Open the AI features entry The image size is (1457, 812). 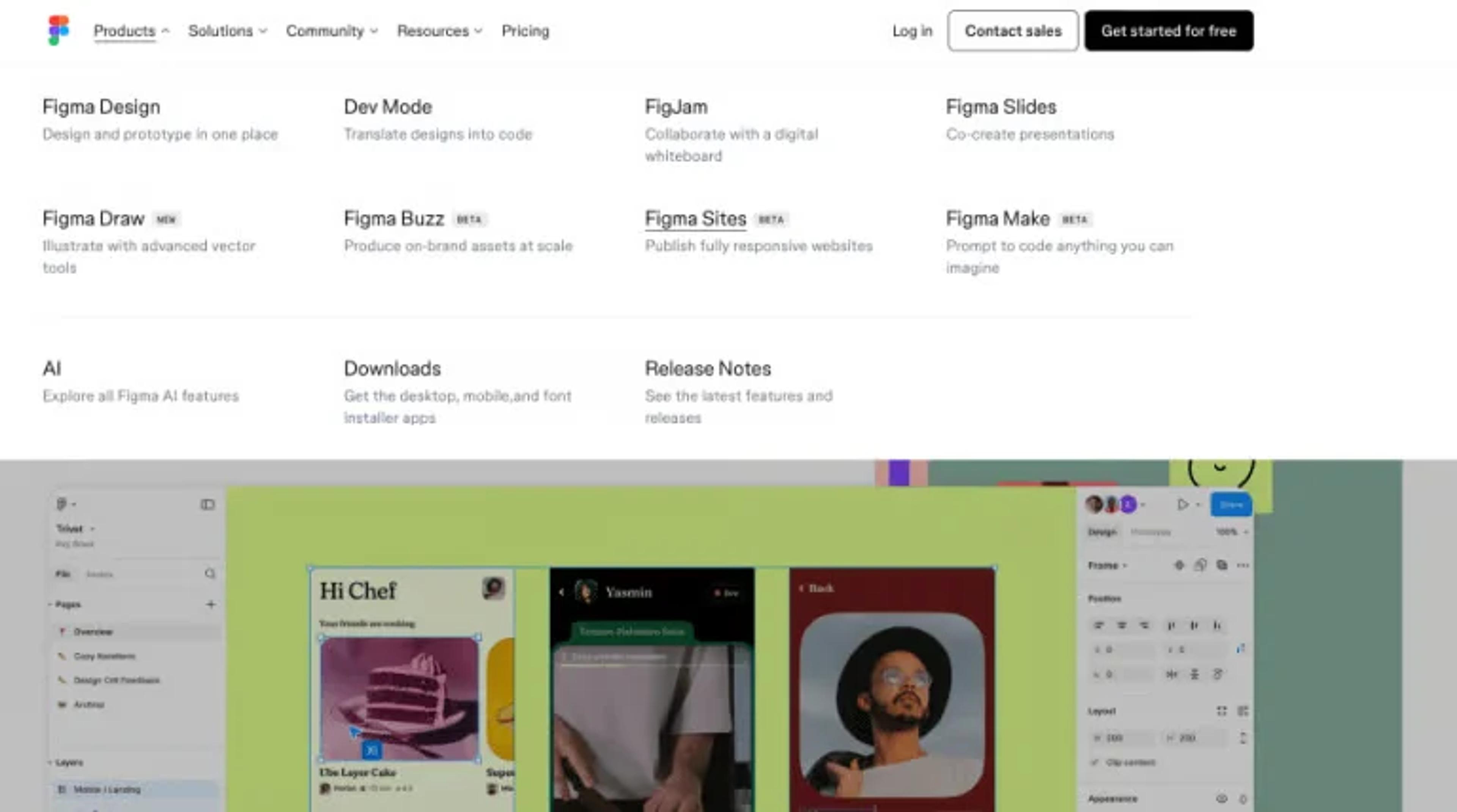[x=52, y=369]
